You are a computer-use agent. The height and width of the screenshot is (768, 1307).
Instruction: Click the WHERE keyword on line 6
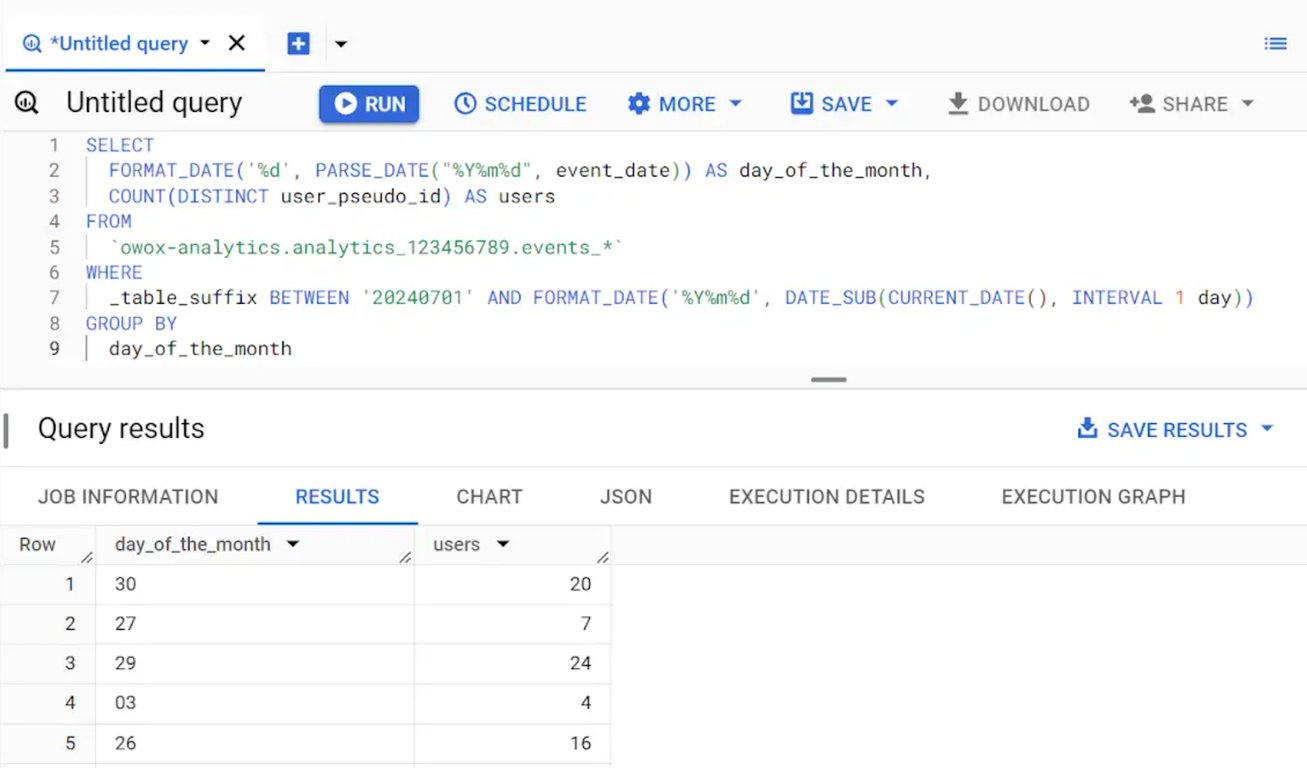pyautogui.click(x=114, y=272)
